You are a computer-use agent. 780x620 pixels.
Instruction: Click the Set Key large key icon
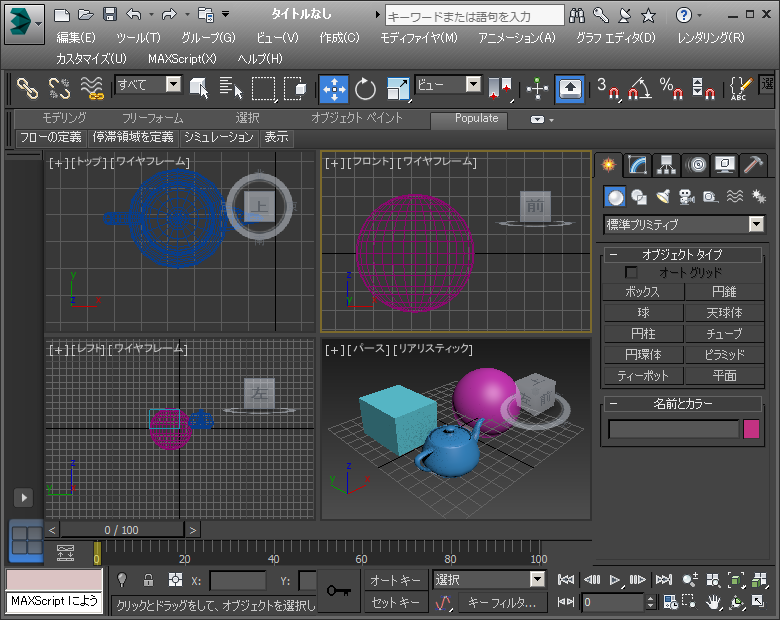[338, 591]
